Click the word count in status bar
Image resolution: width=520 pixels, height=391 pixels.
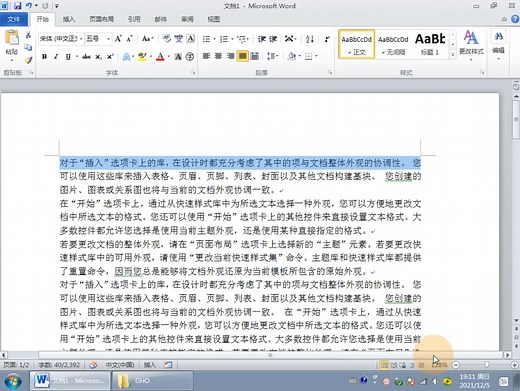point(59,365)
